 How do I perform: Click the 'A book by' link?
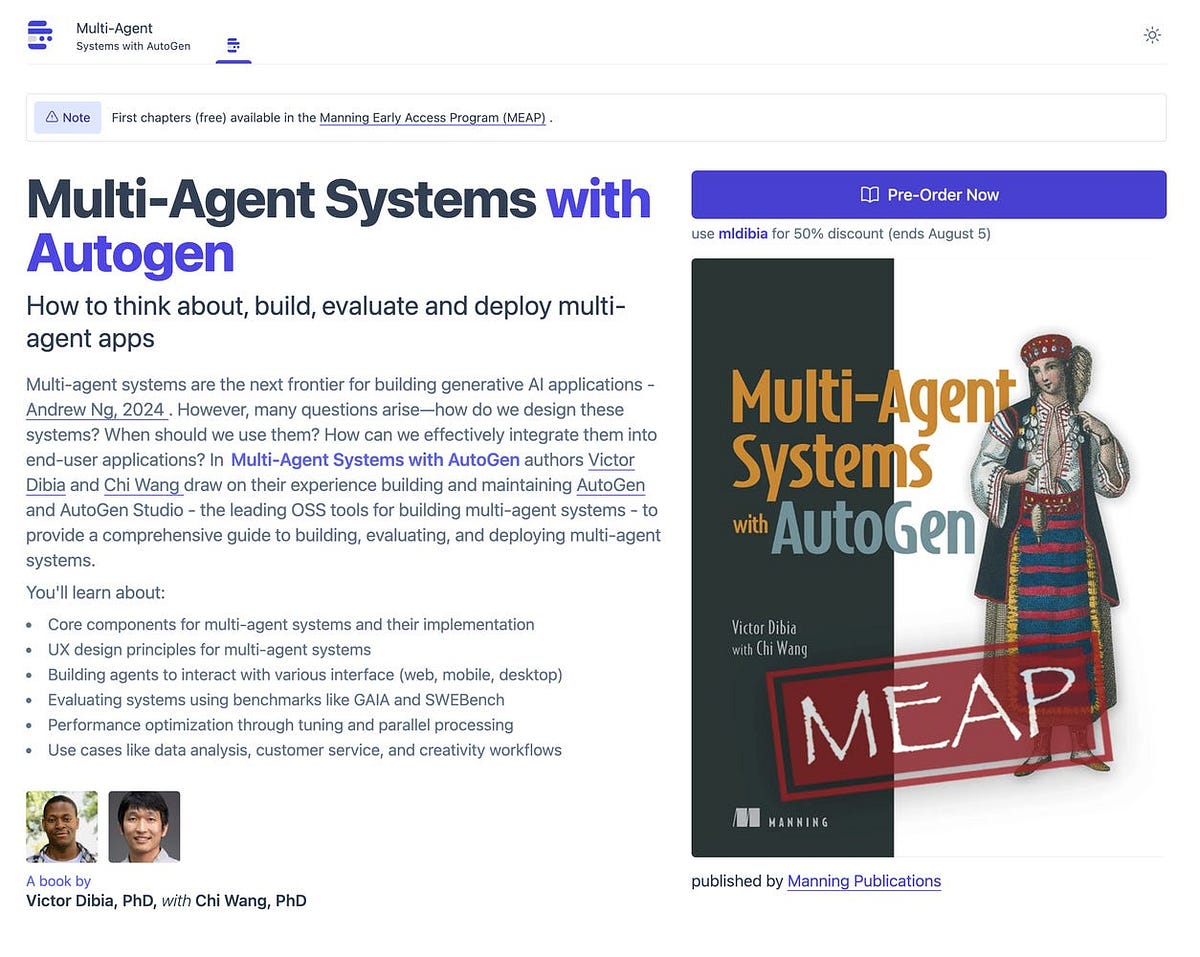(x=58, y=881)
